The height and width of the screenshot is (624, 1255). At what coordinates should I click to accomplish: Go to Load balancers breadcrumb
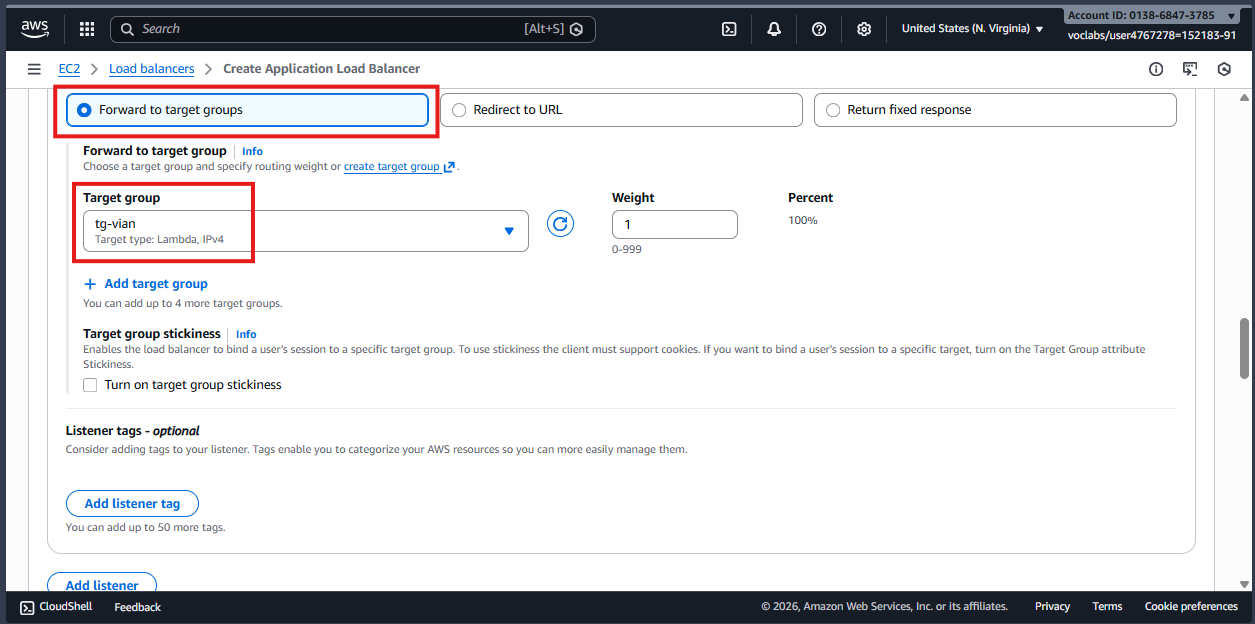pos(151,69)
